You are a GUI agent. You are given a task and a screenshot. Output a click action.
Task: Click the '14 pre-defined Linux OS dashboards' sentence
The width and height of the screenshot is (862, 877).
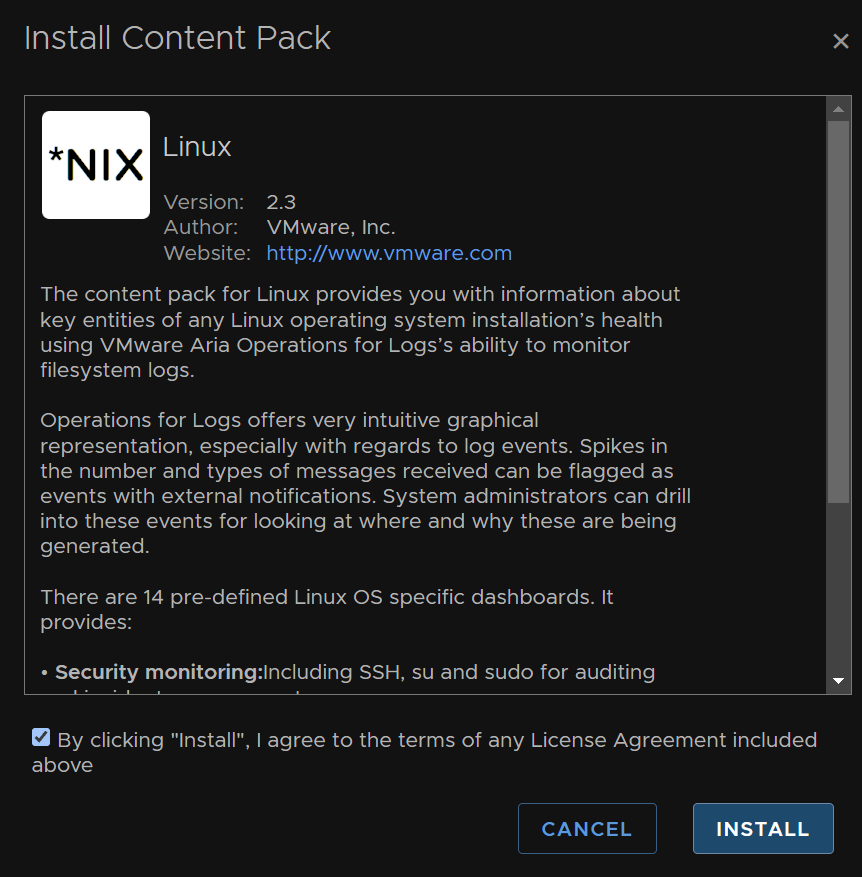point(327,609)
